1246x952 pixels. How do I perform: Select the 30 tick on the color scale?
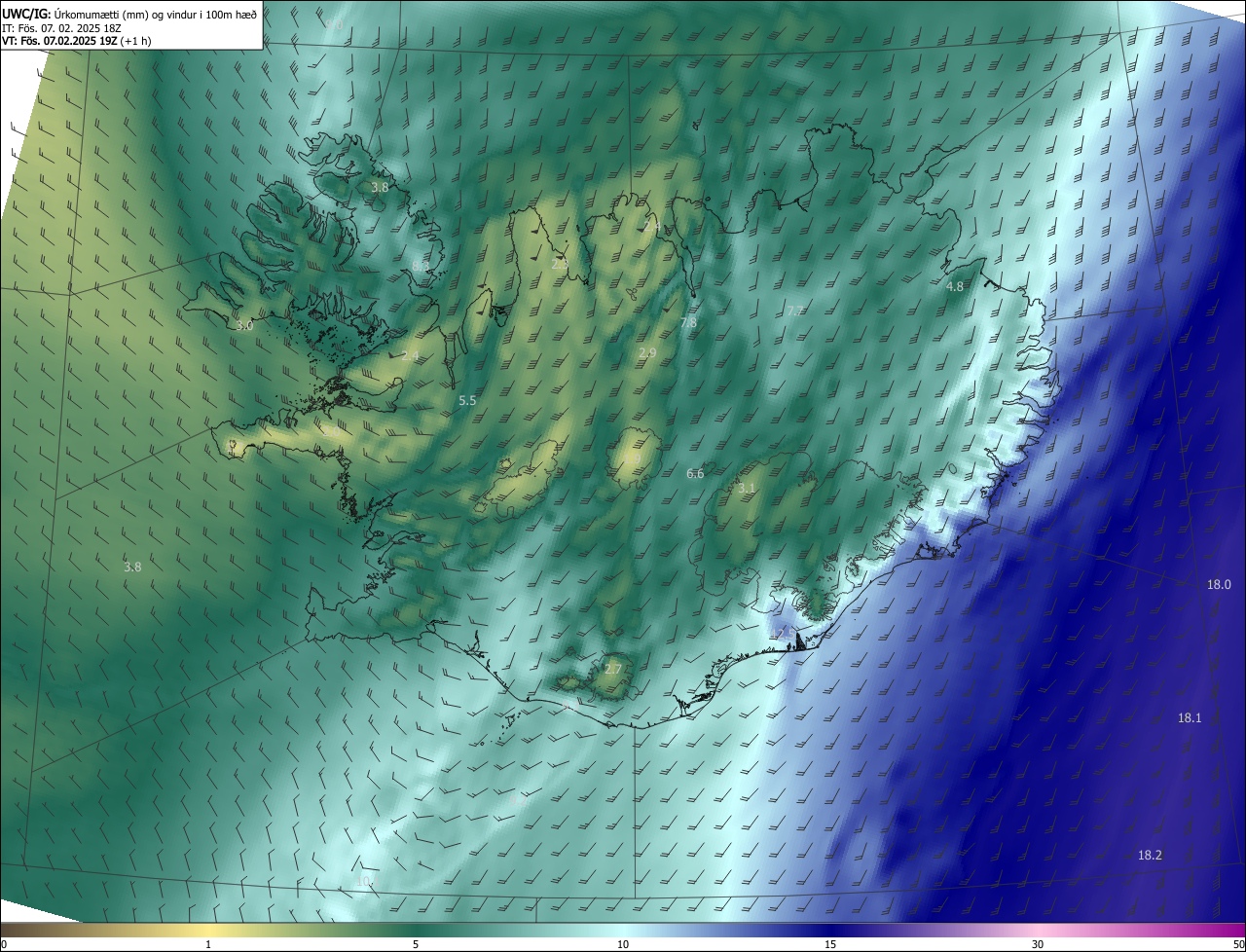coord(1038,945)
